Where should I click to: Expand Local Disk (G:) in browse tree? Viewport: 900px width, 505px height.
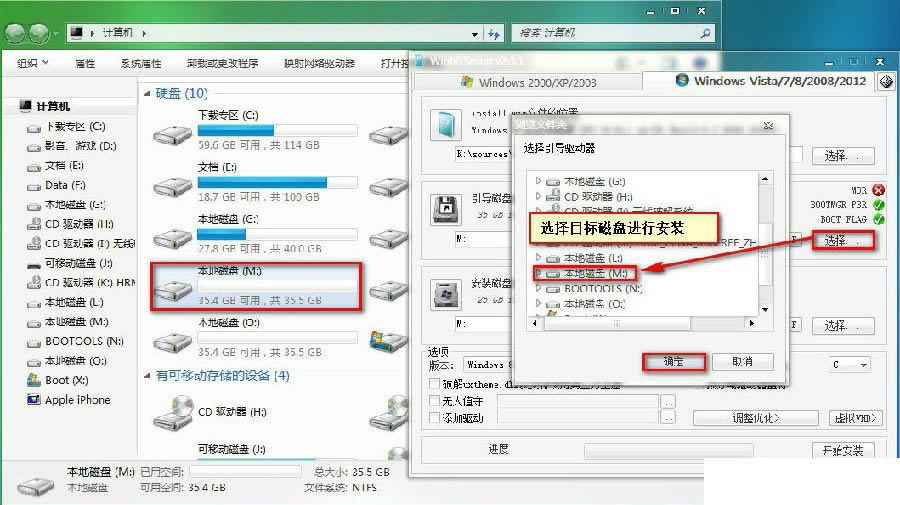point(538,181)
